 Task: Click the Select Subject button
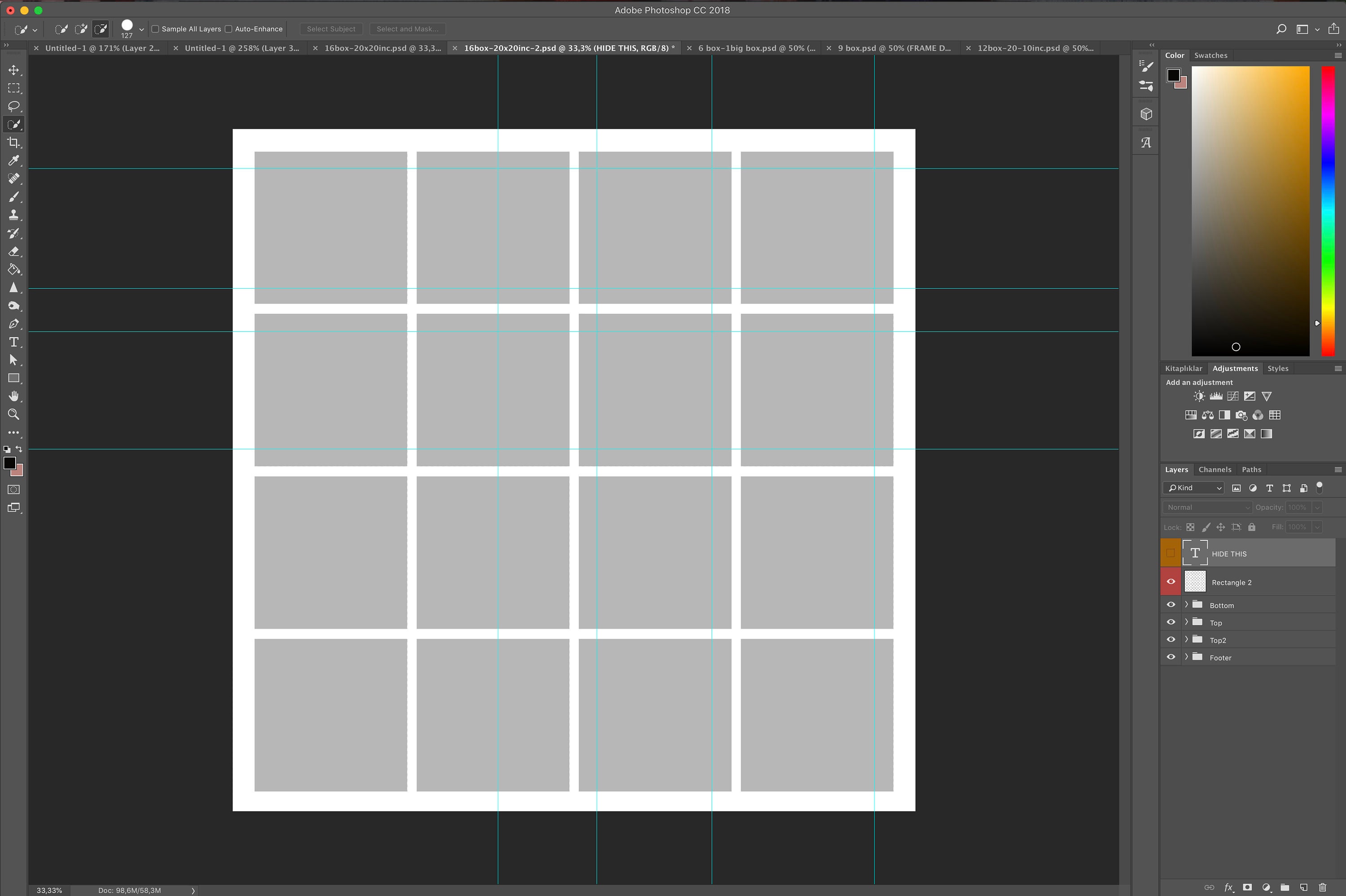point(330,29)
